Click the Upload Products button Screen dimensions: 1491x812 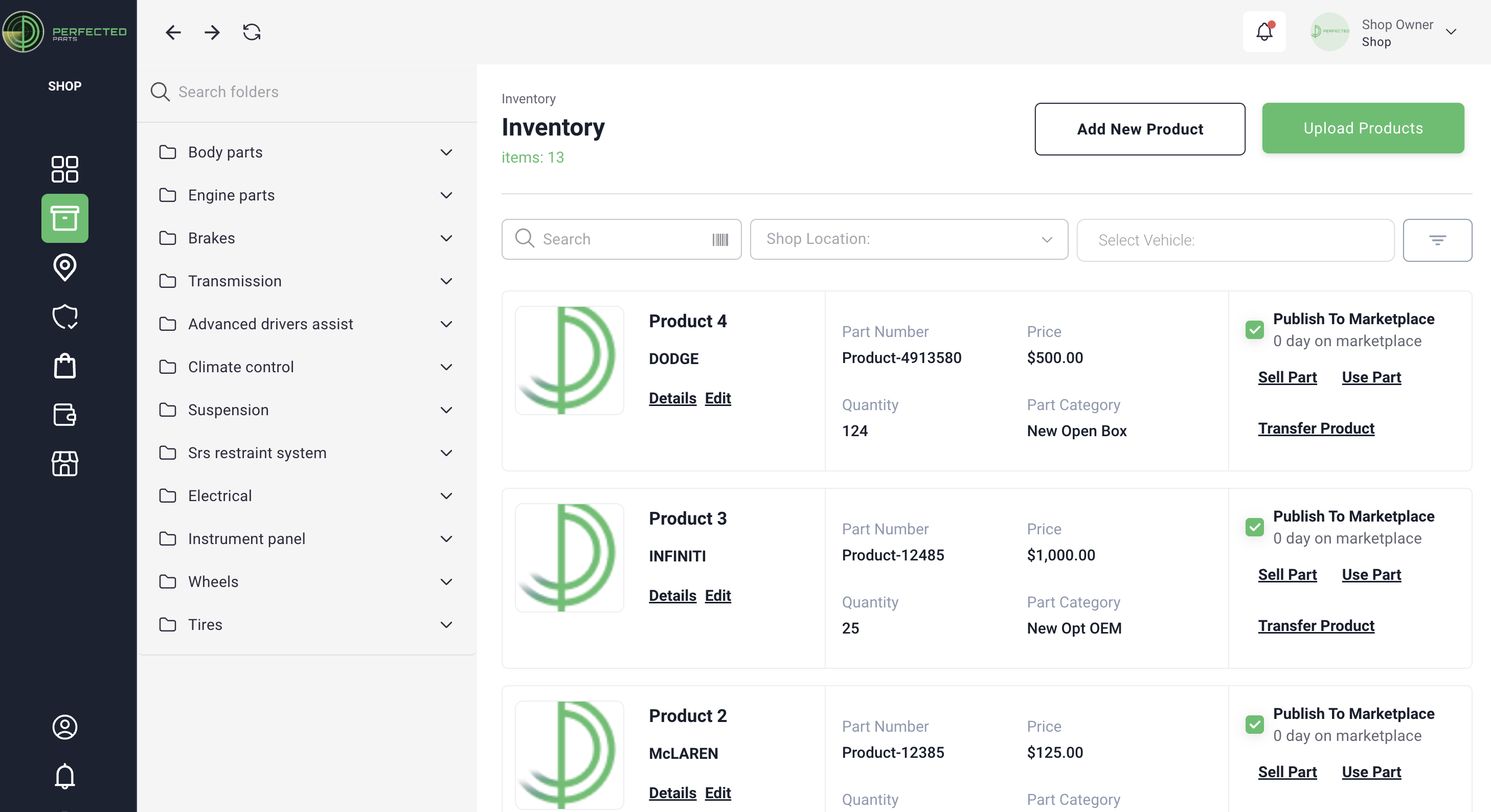[x=1363, y=128]
